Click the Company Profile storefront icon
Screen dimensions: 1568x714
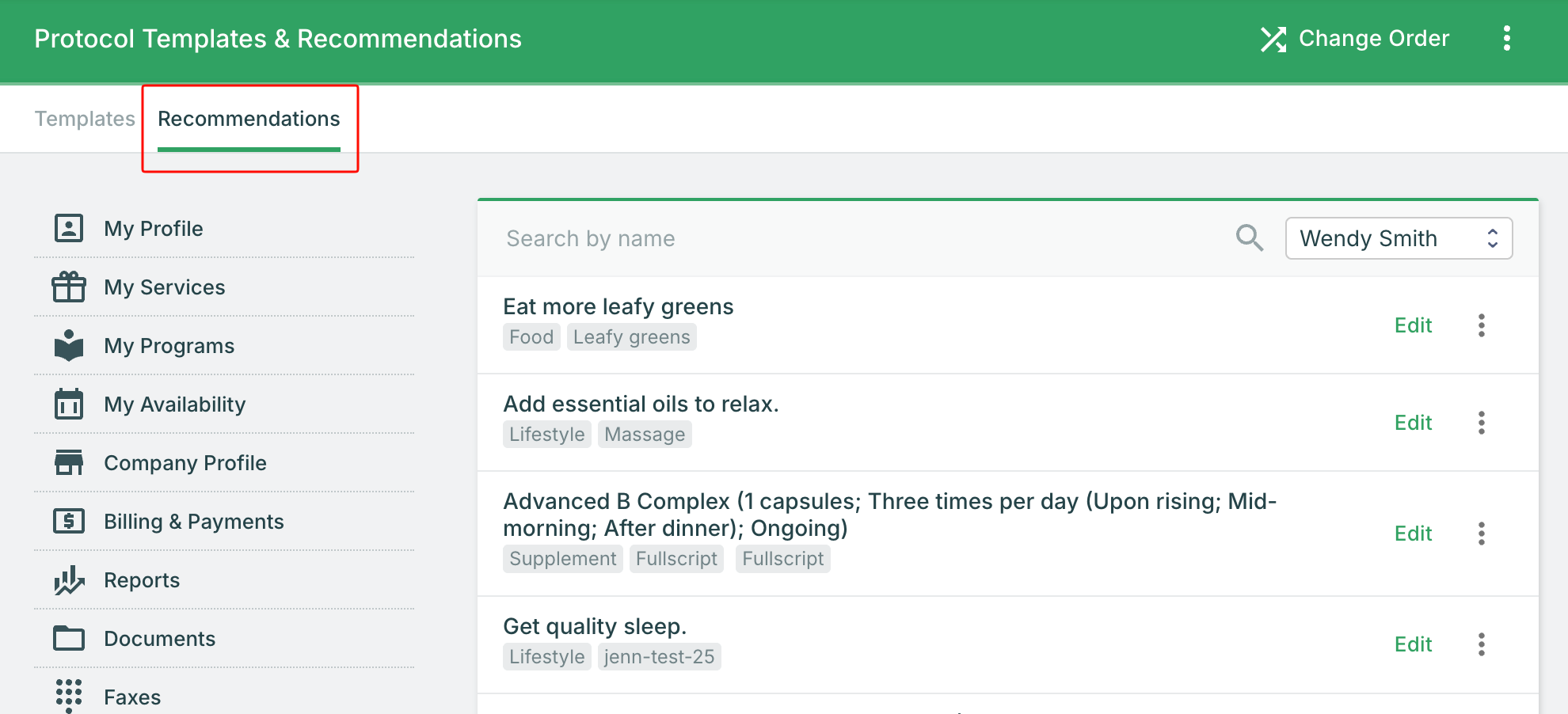69,462
